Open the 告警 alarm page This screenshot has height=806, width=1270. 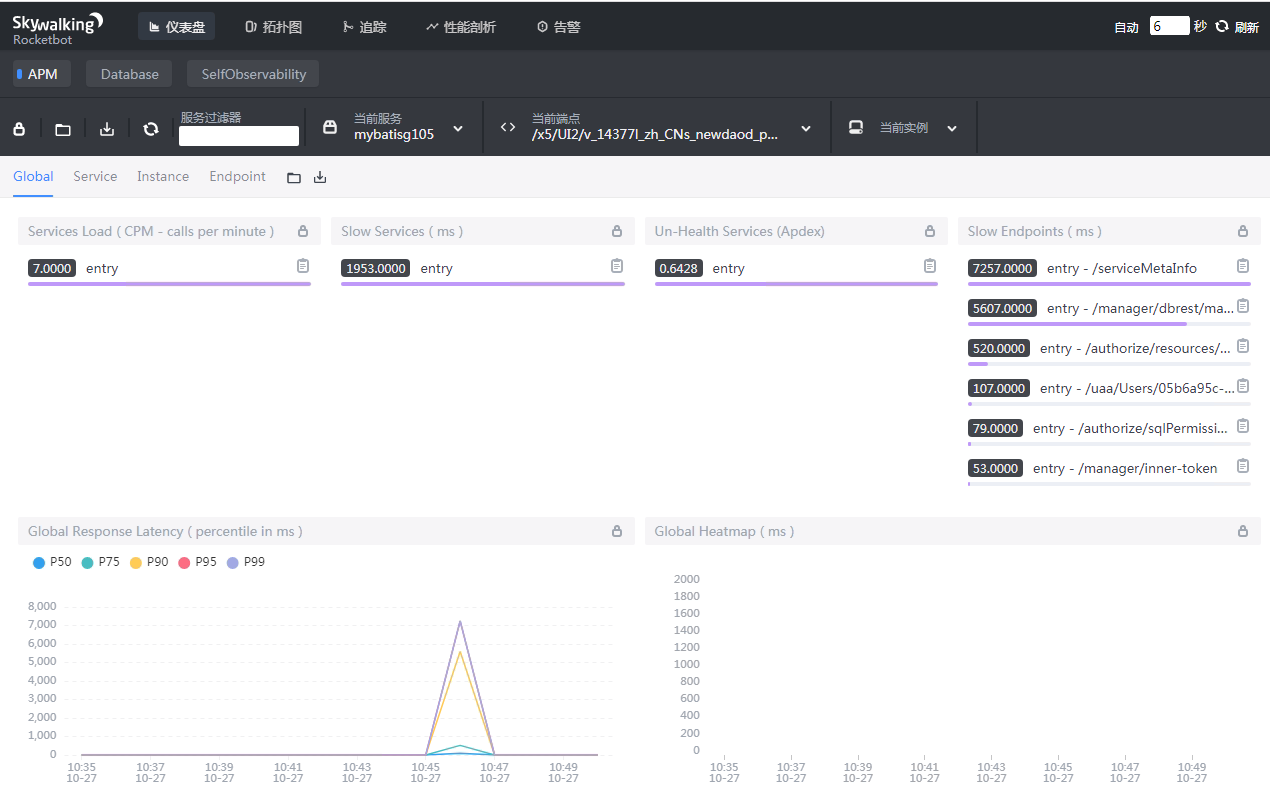559,27
